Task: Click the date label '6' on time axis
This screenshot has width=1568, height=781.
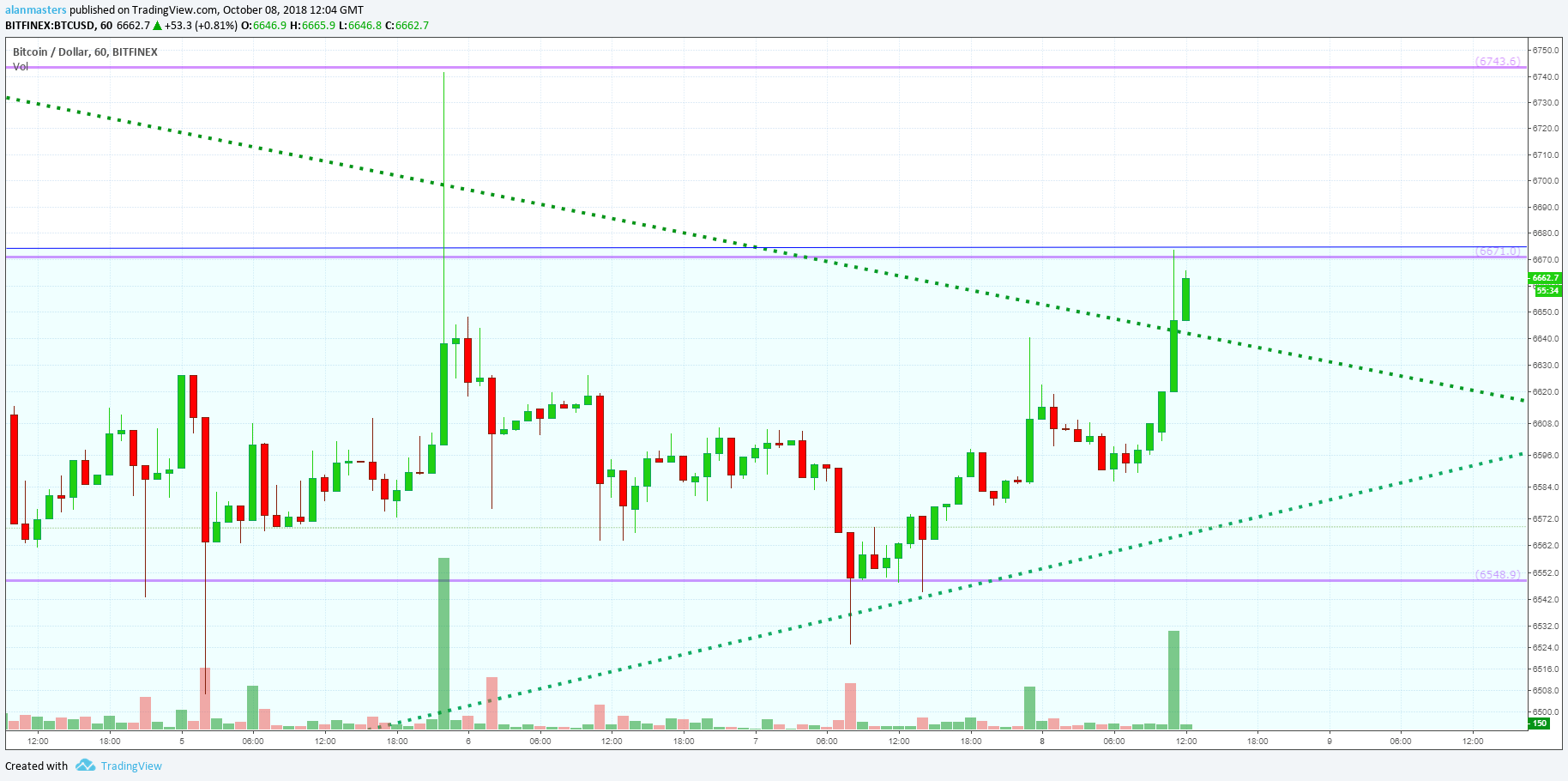Action: tap(468, 742)
